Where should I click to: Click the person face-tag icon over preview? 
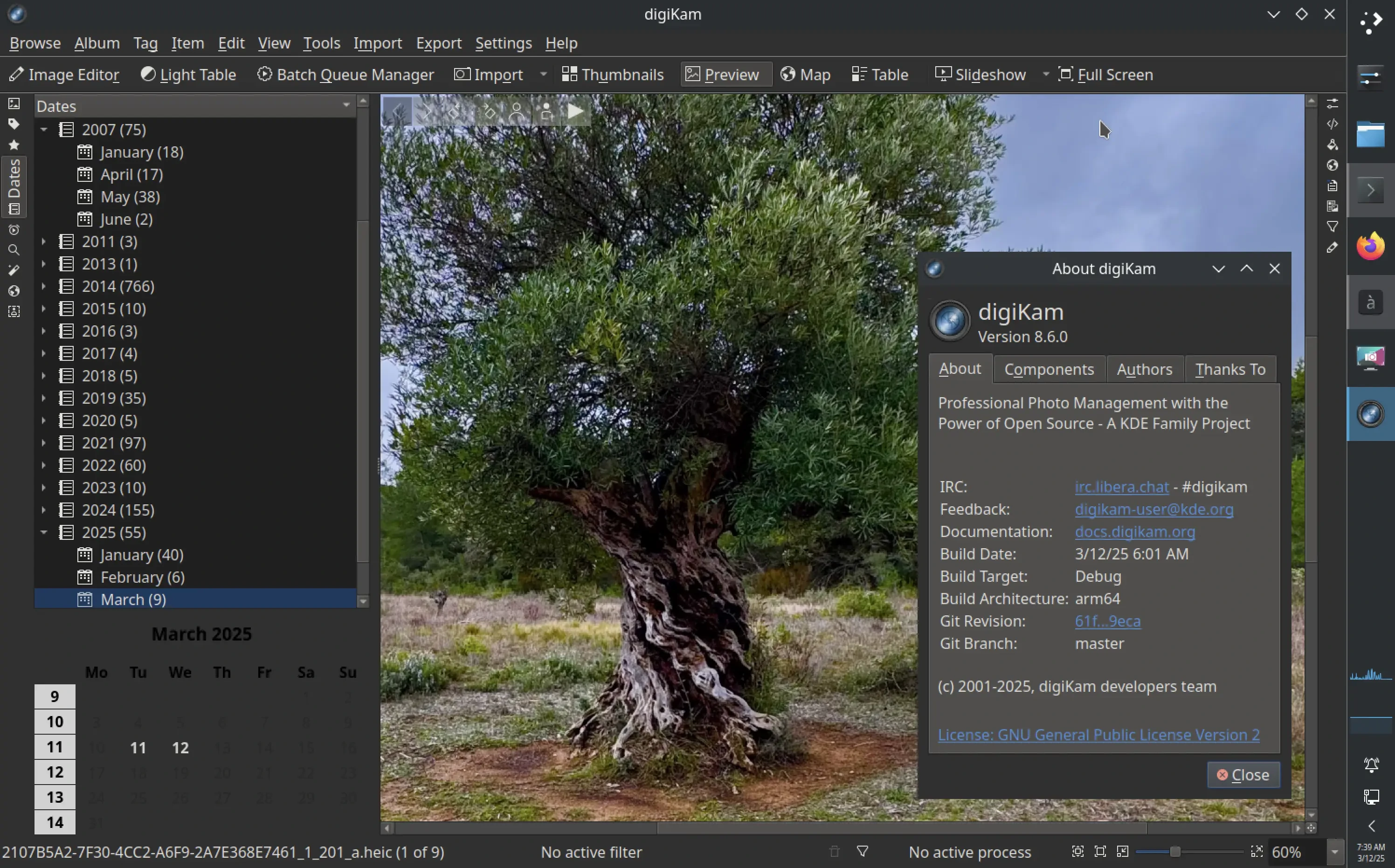(516, 111)
